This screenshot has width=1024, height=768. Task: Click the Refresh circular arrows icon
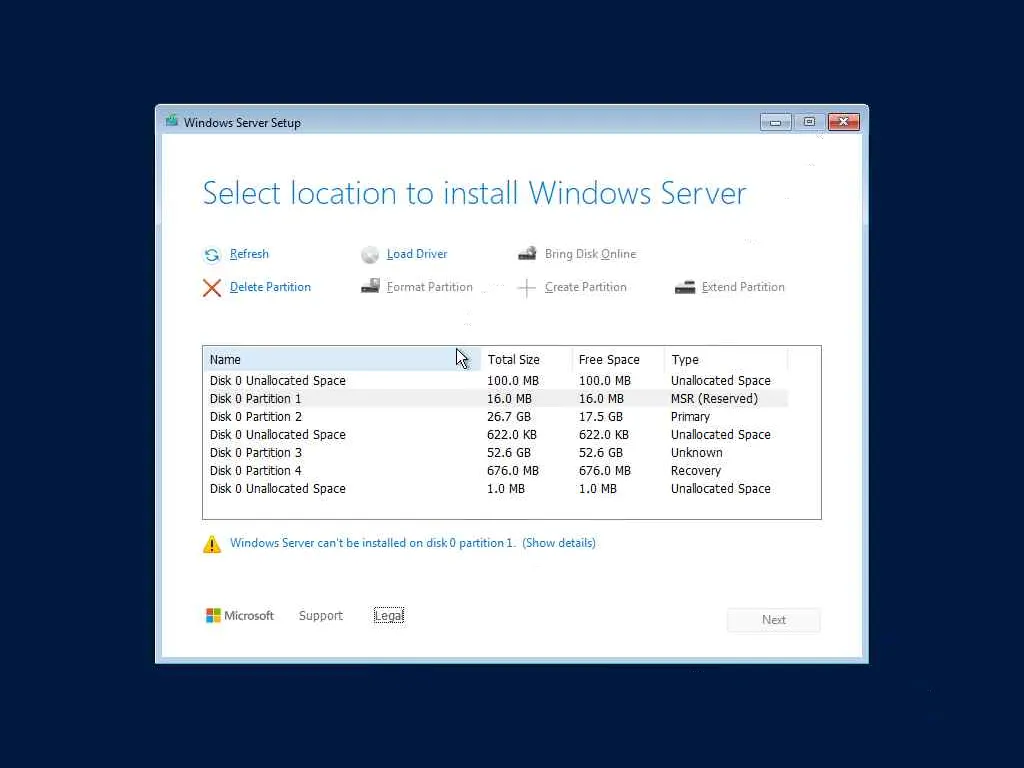click(212, 255)
